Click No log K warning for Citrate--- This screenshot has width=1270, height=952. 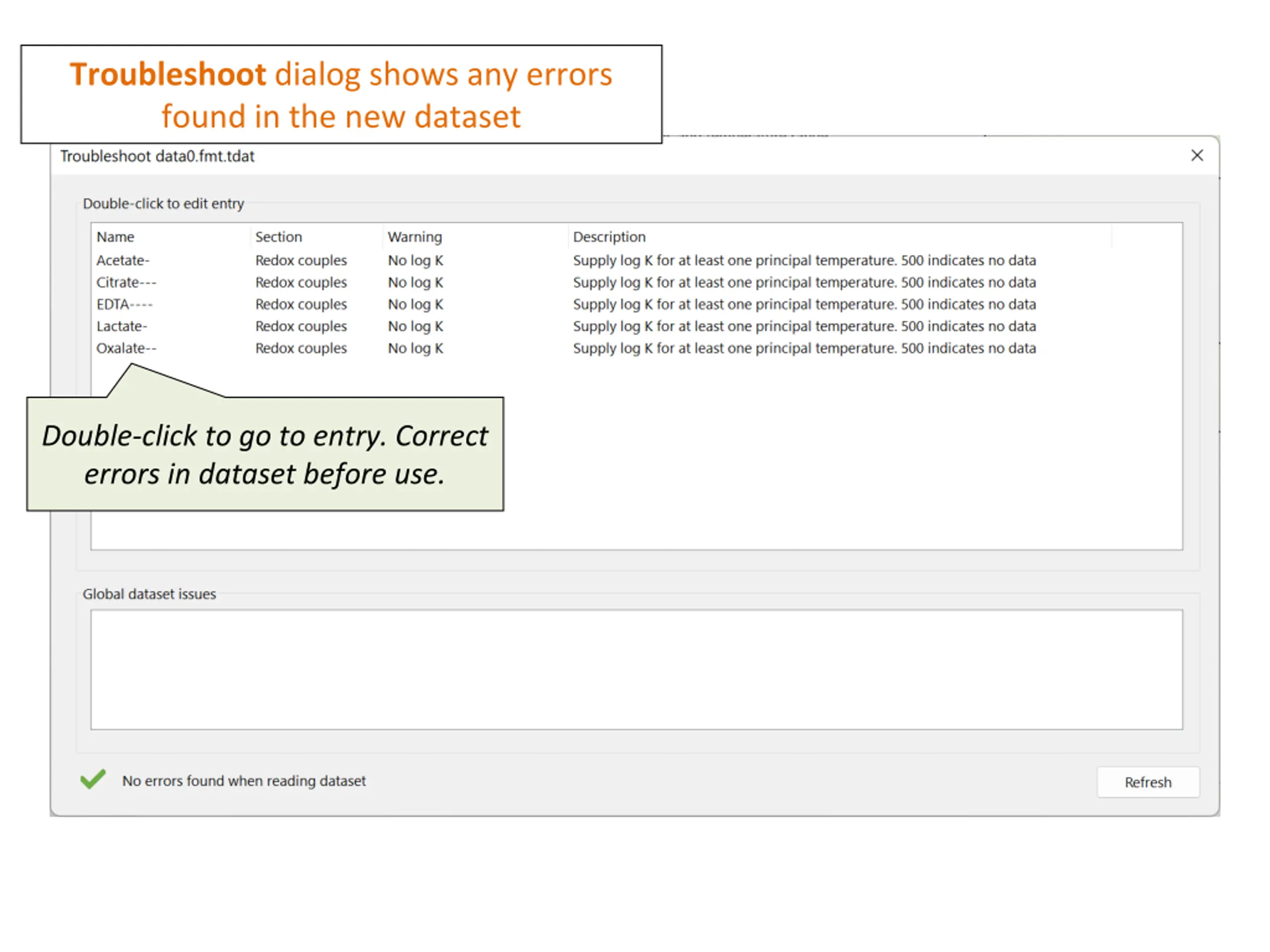[x=416, y=282]
